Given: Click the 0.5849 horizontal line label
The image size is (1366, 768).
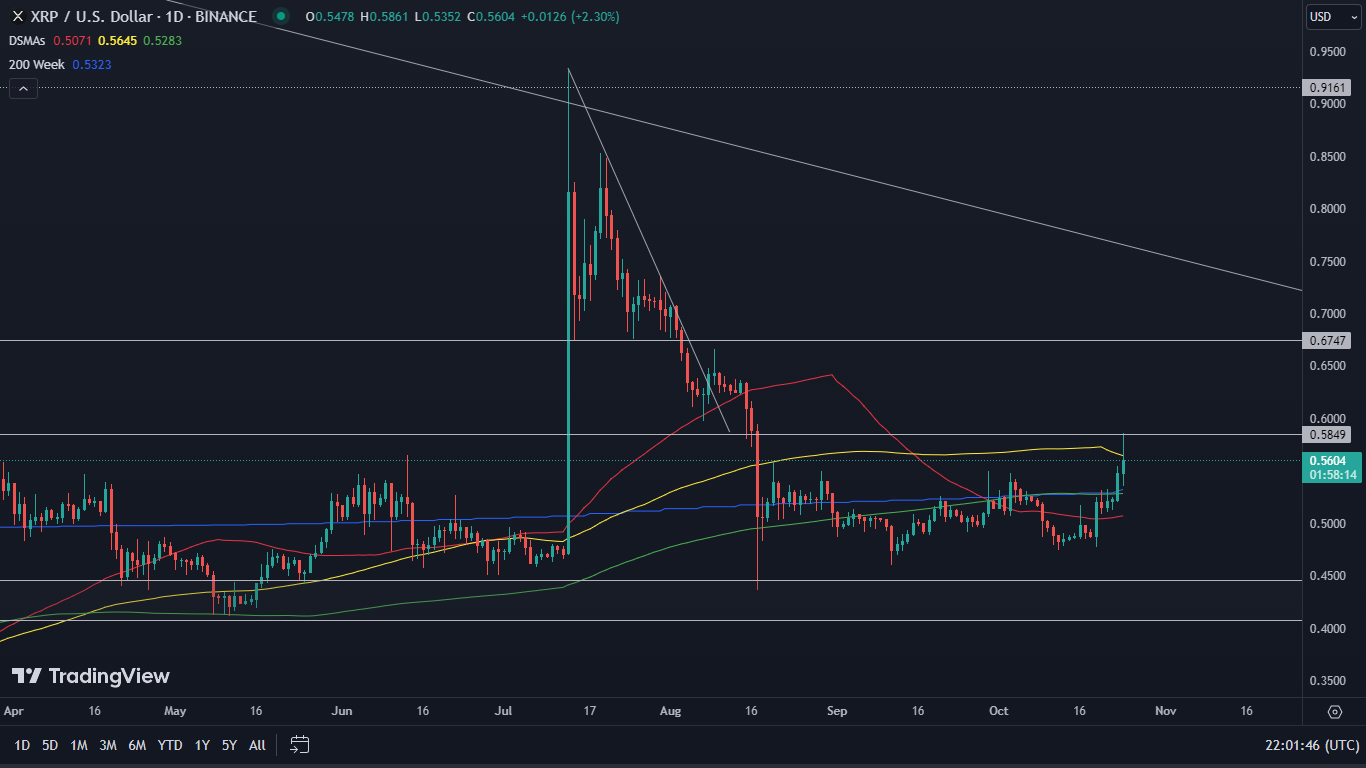Looking at the screenshot, I should tap(1329, 434).
